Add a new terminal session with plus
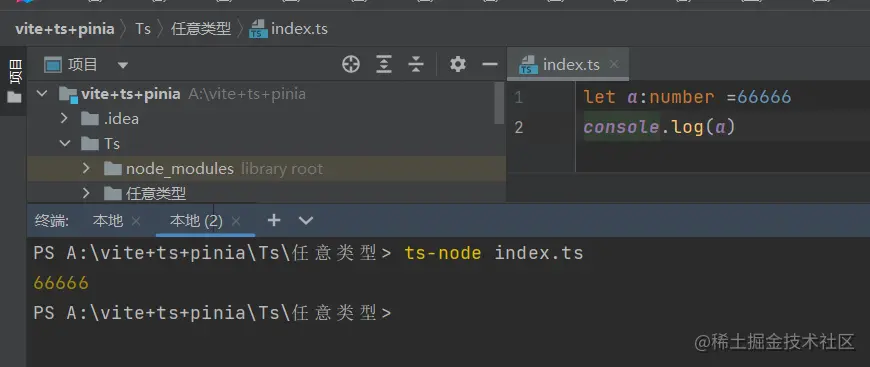Screen dimensions: 870x367 pos(274,220)
